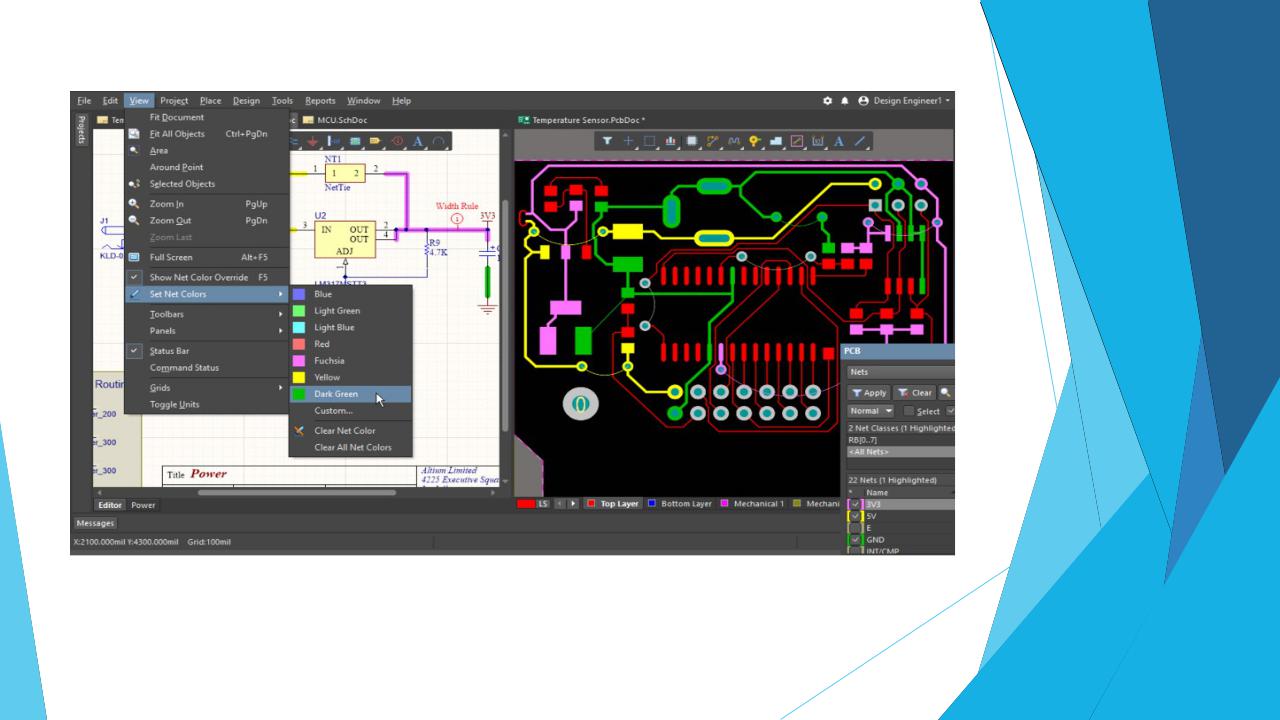Activate the interactive routing tool in PCB toolbar
Viewport: 1280px width, 720px height.
tap(713, 141)
